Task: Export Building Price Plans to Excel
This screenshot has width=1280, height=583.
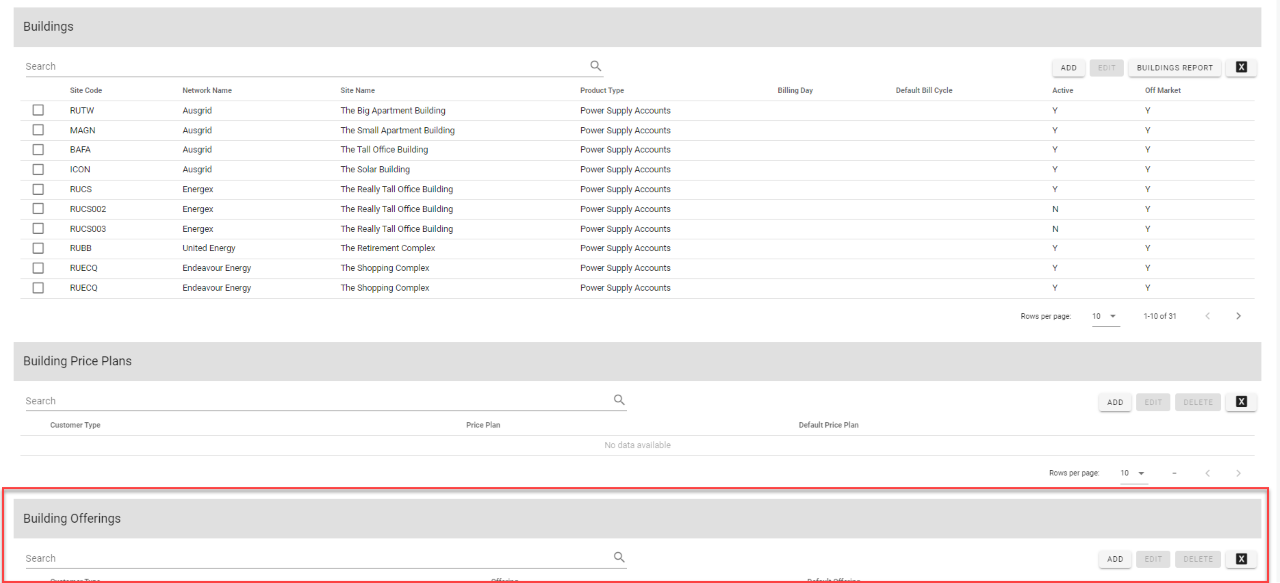Action: [1241, 402]
